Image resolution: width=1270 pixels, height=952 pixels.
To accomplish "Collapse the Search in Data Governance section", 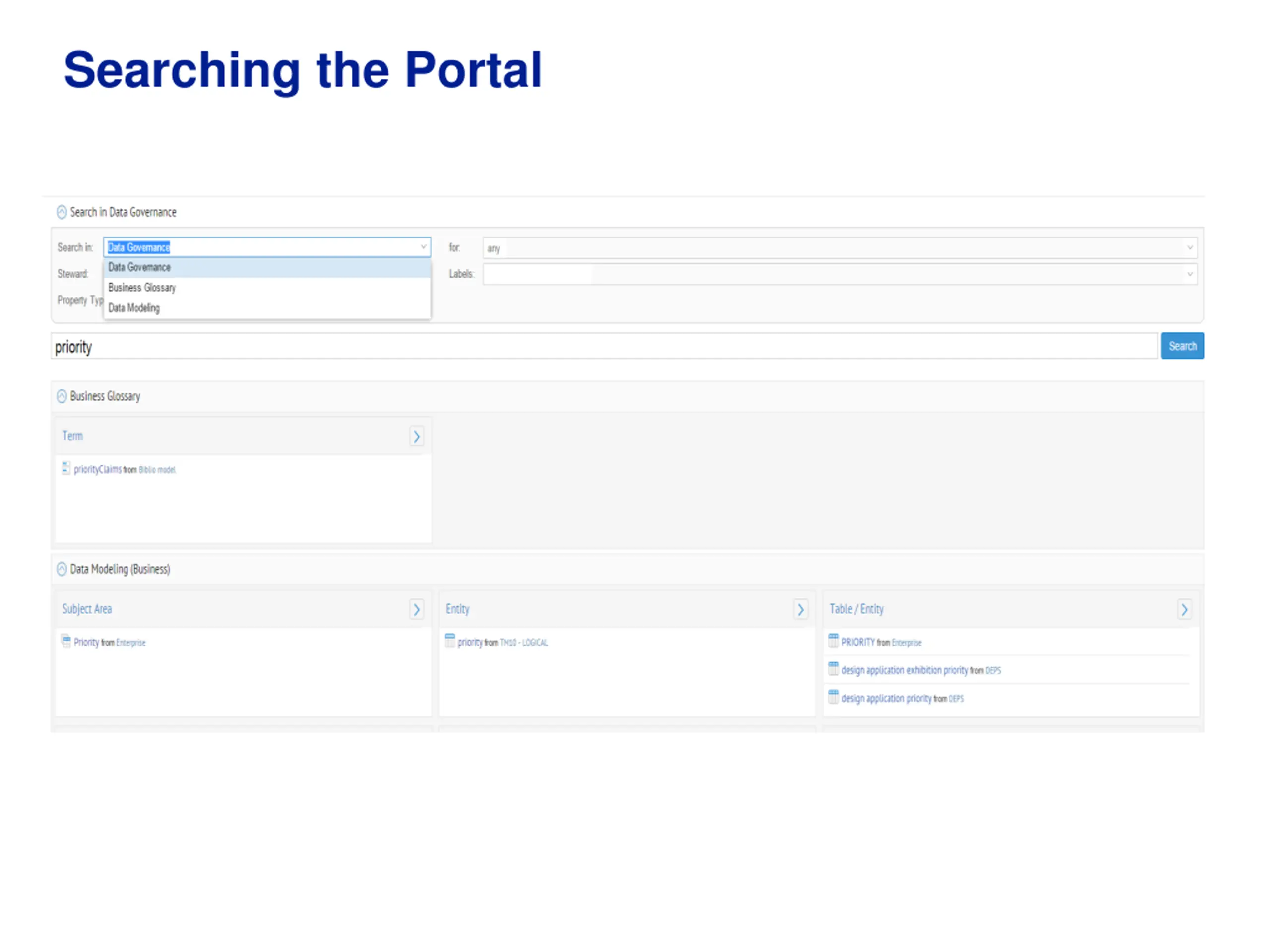I will (x=62, y=212).
